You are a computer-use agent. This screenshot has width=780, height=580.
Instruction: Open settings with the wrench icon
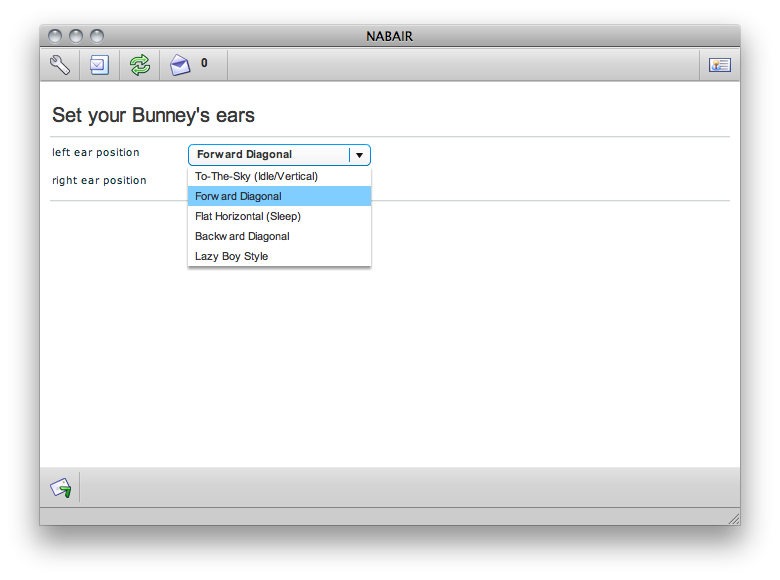click(60, 65)
